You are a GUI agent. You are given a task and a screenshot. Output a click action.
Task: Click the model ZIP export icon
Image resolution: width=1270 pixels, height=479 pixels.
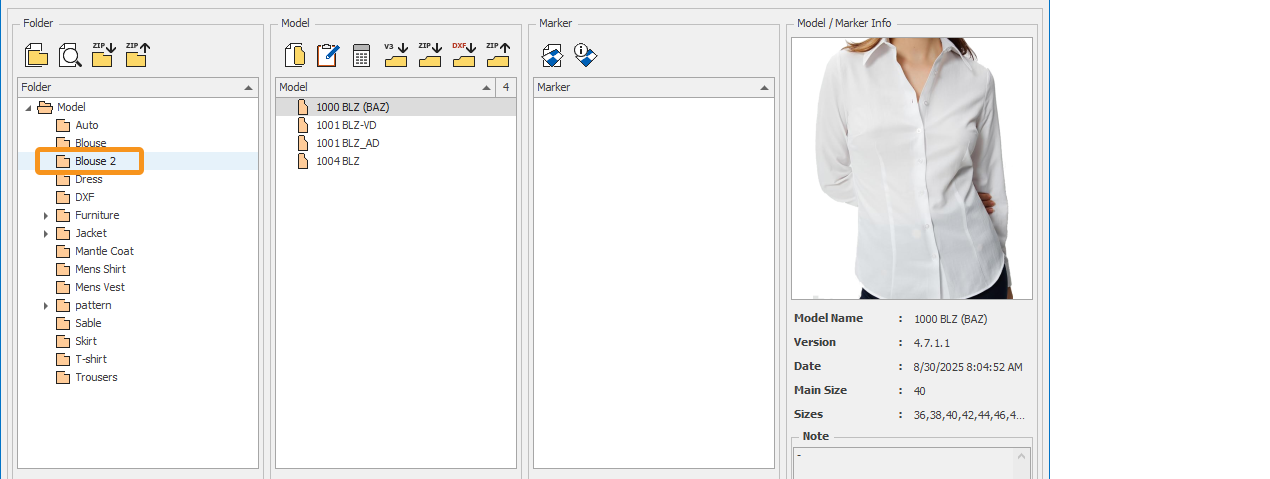pos(497,55)
